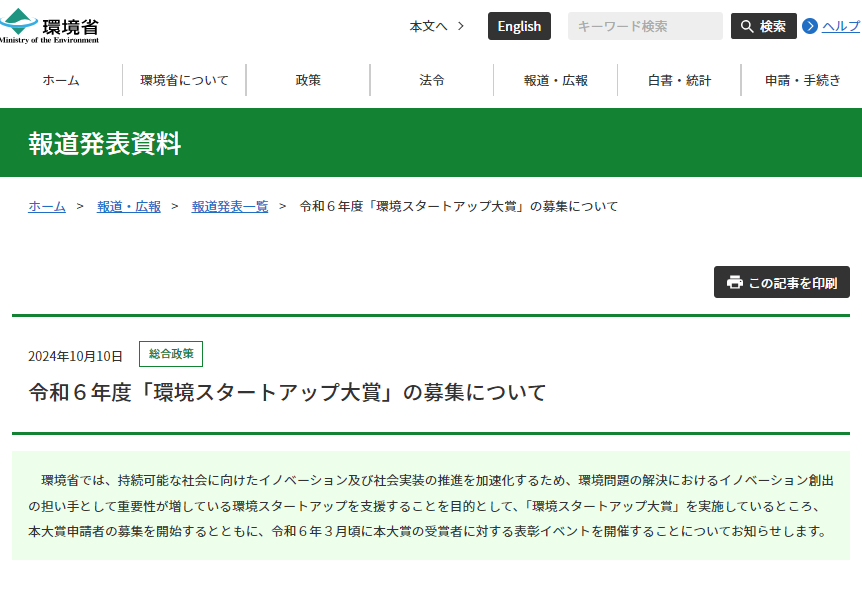The width and height of the screenshot is (862, 608).
Task: Click the ホーム breadcrumb link
Action: tap(46, 206)
